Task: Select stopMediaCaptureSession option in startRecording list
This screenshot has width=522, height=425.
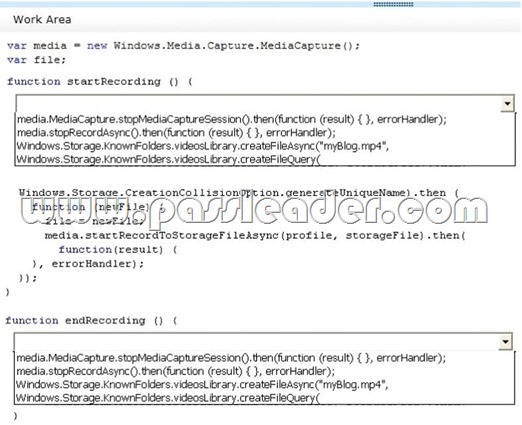Action: [232, 119]
